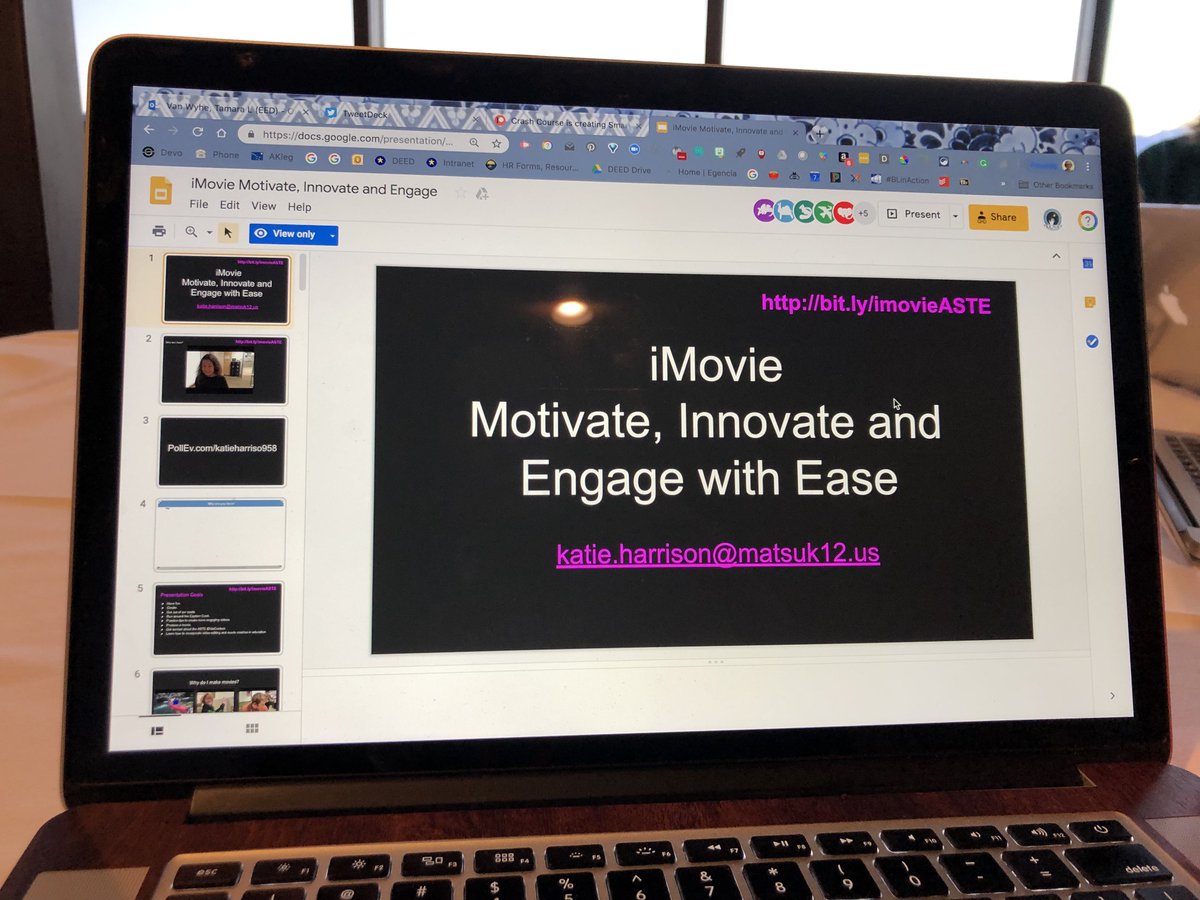1200x900 pixels.
Task: Click the print icon in the Slides toolbar
Action: [159, 231]
